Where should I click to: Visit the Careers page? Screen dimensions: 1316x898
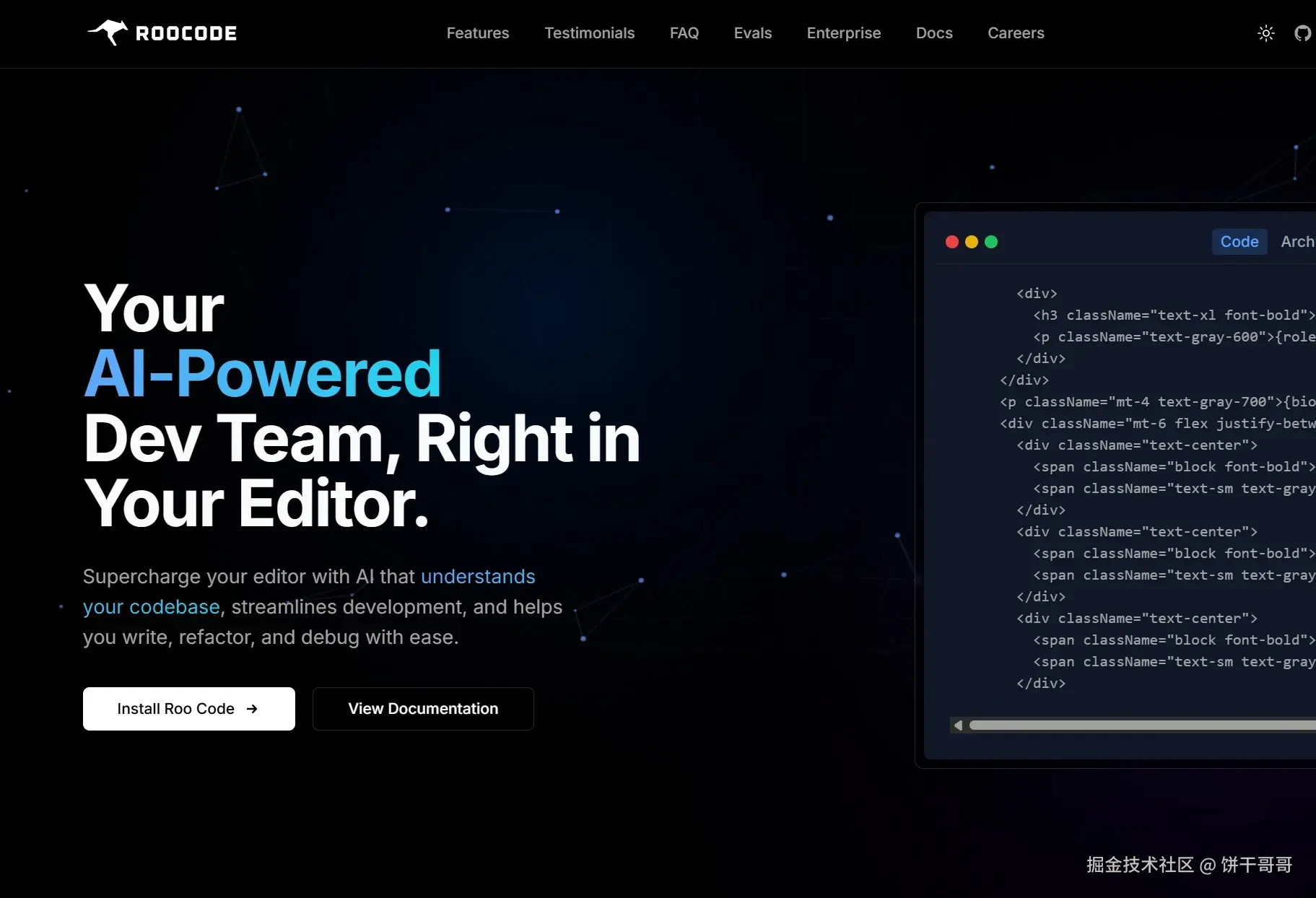[1016, 33]
